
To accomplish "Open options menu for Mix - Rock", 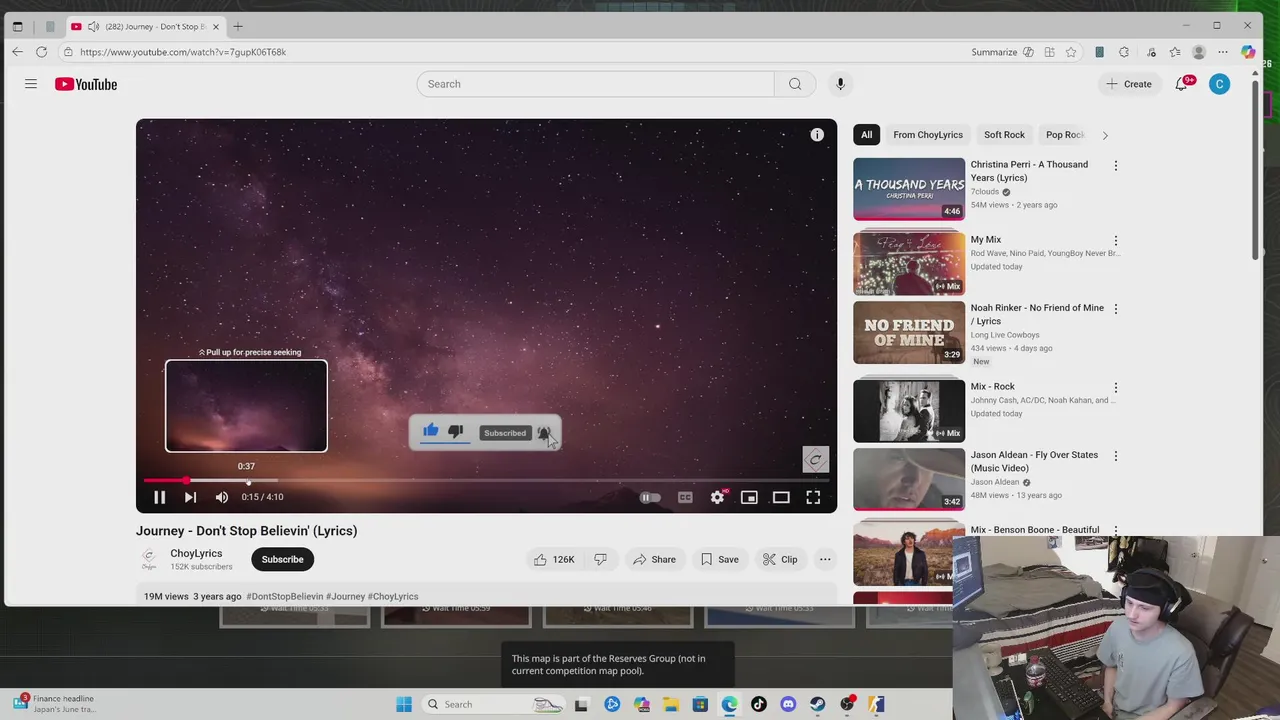I will tap(1116, 387).
